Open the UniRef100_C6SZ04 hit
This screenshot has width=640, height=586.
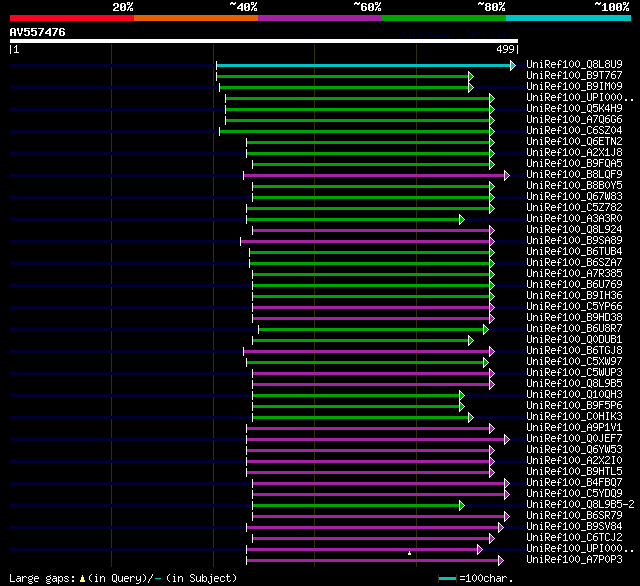574,131
